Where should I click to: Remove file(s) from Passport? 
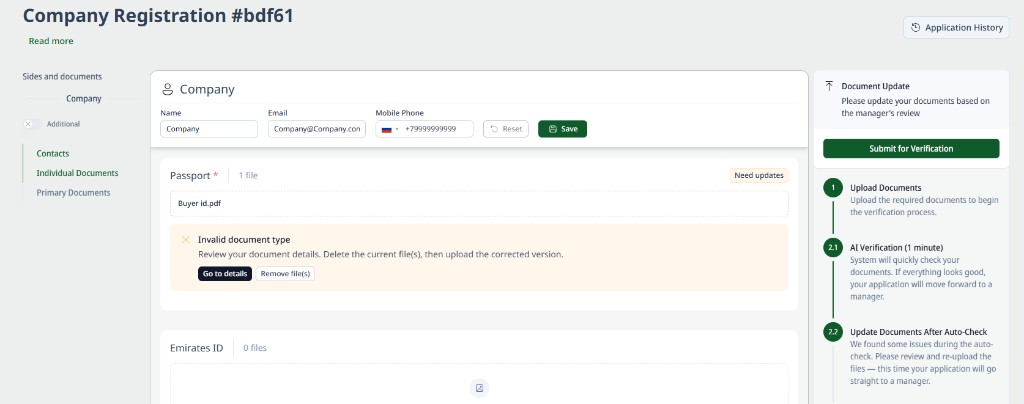[x=285, y=273]
